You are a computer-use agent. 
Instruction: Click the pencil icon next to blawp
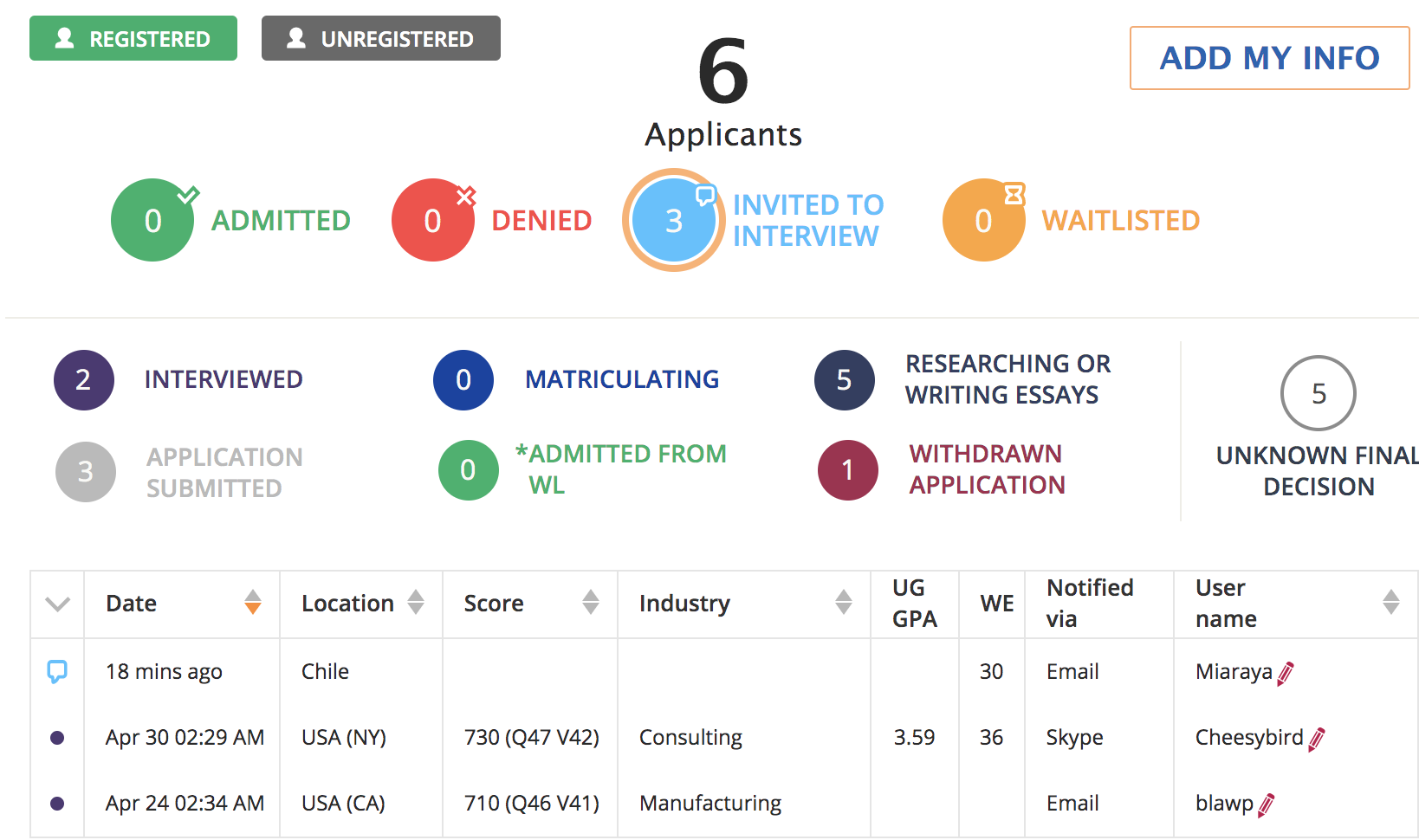tap(1267, 804)
